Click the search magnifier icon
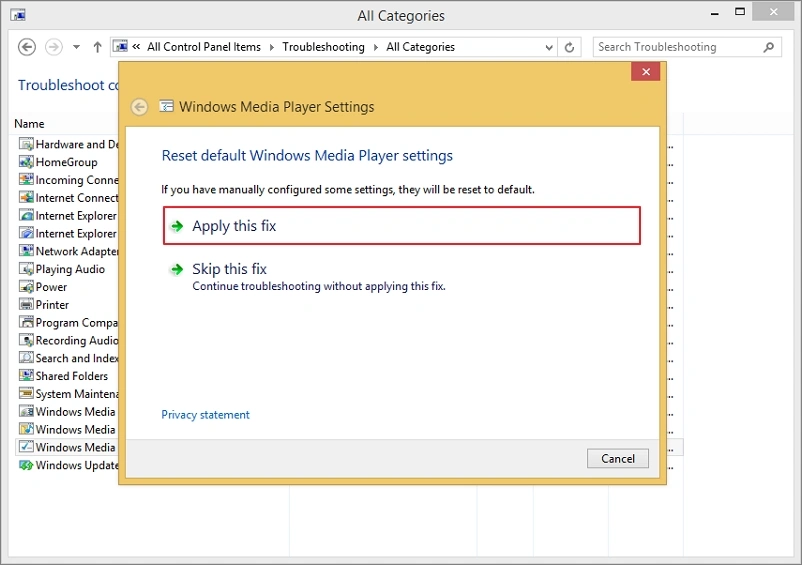The image size is (802, 565). click(x=768, y=47)
